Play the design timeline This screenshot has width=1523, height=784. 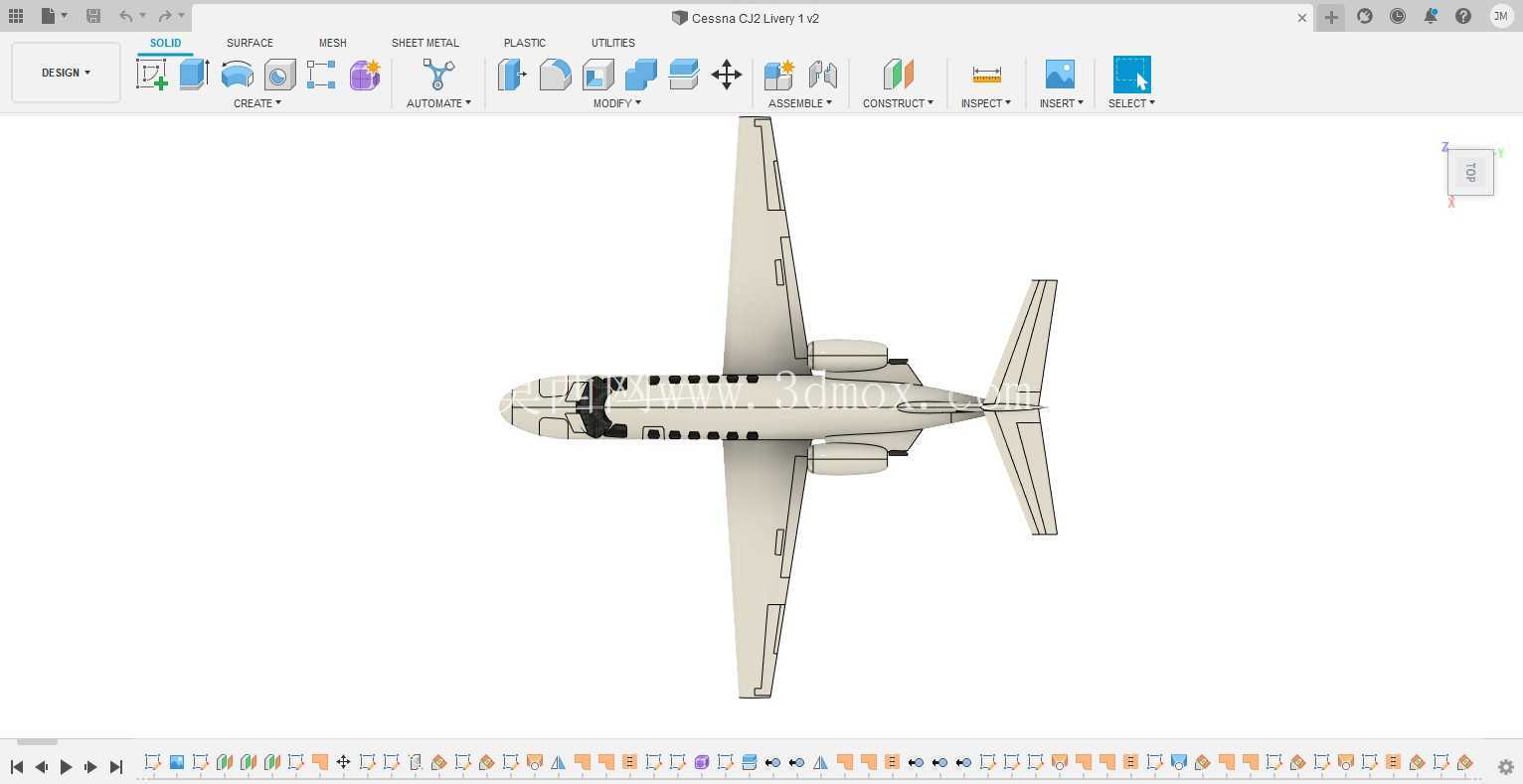click(66, 766)
